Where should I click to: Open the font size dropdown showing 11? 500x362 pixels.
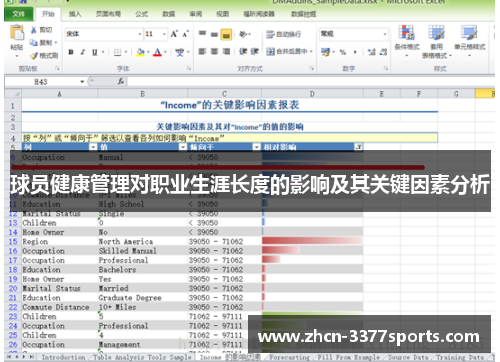tap(164, 34)
